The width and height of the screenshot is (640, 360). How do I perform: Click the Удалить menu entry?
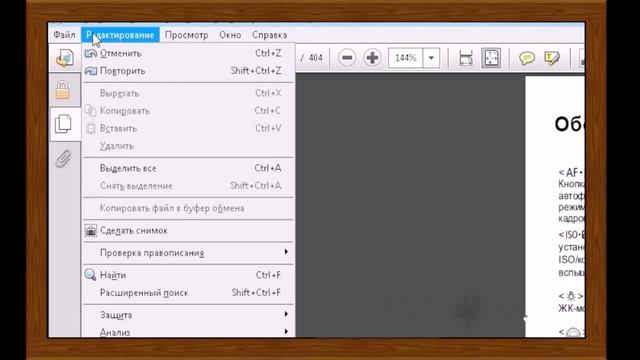coord(189,146)
